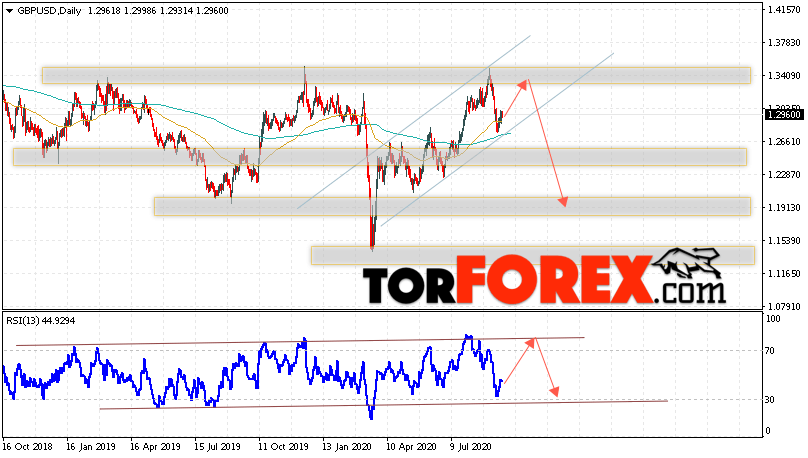The image size is (808, 458).
Task: Click RSI scale label 100
Action: coord(773,319)
